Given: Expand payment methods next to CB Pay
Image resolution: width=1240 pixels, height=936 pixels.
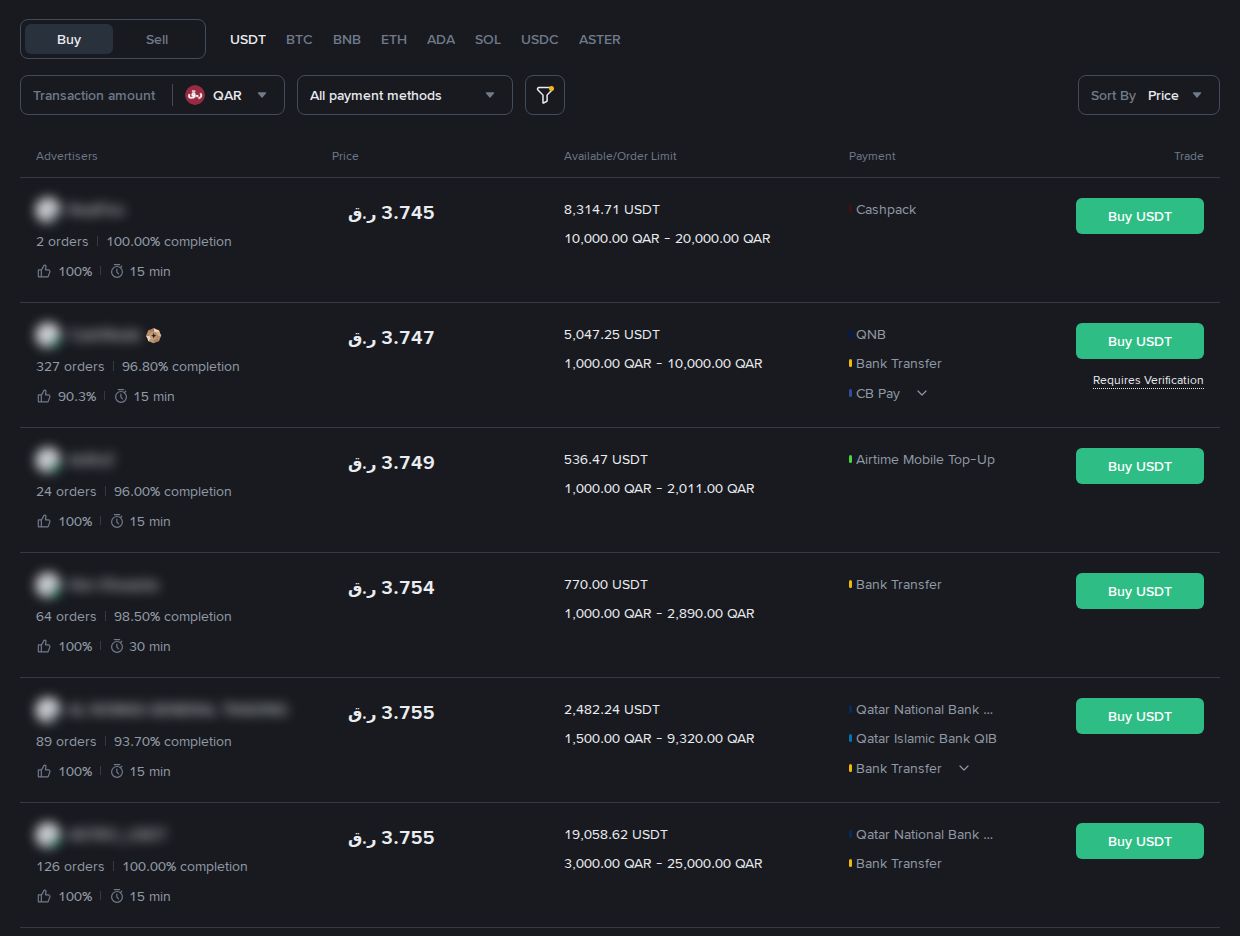Looking at the screenshot, I should coord(922,393).
